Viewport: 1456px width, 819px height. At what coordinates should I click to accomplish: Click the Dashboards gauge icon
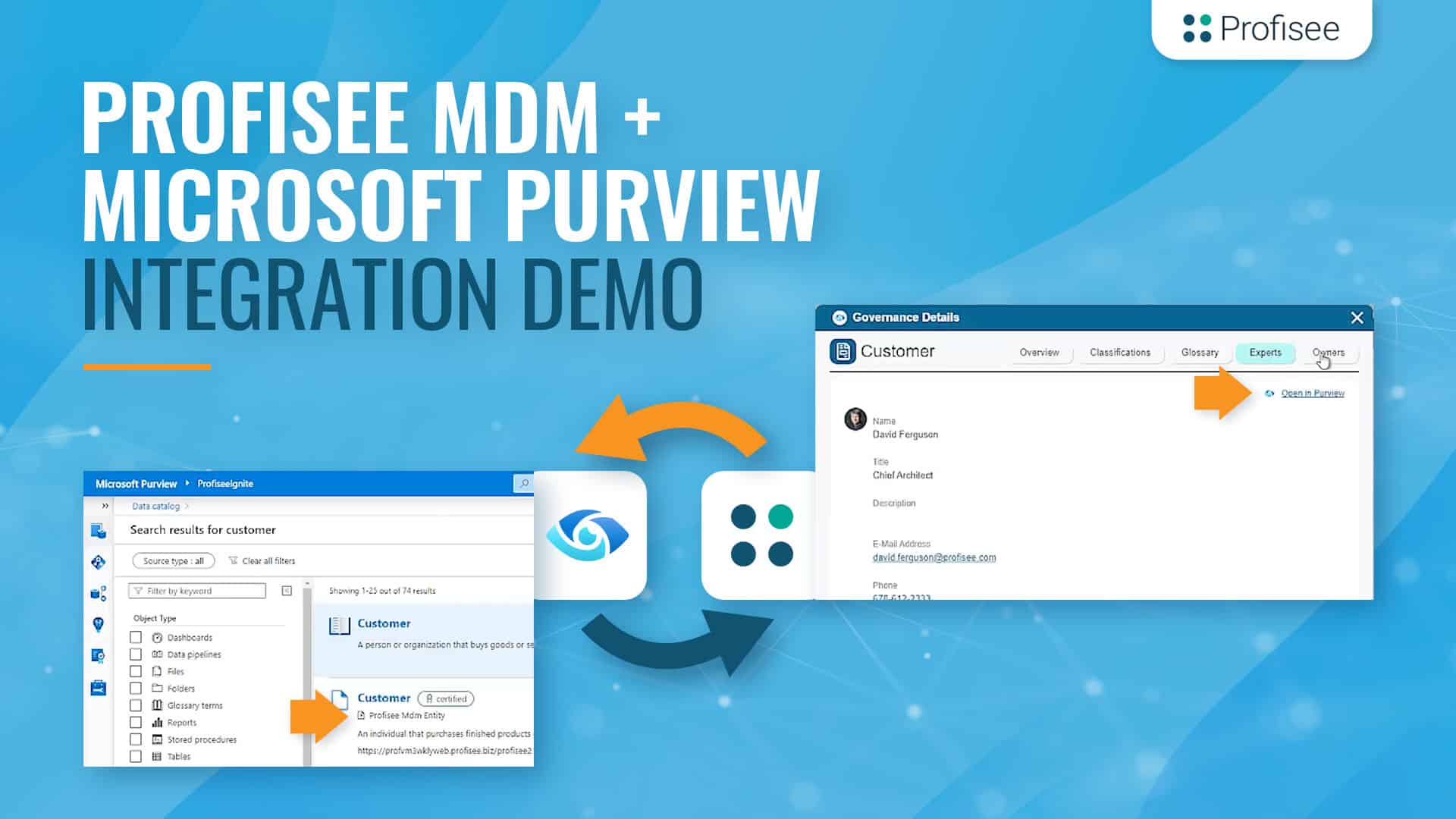click(x=157, y=638)
